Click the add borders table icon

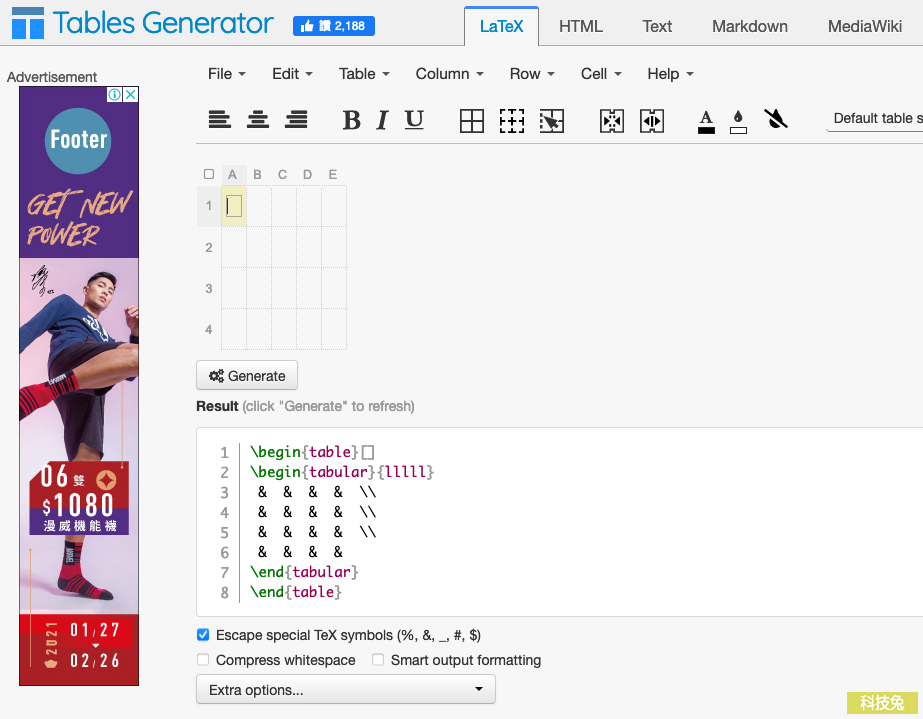click(471, 119)
